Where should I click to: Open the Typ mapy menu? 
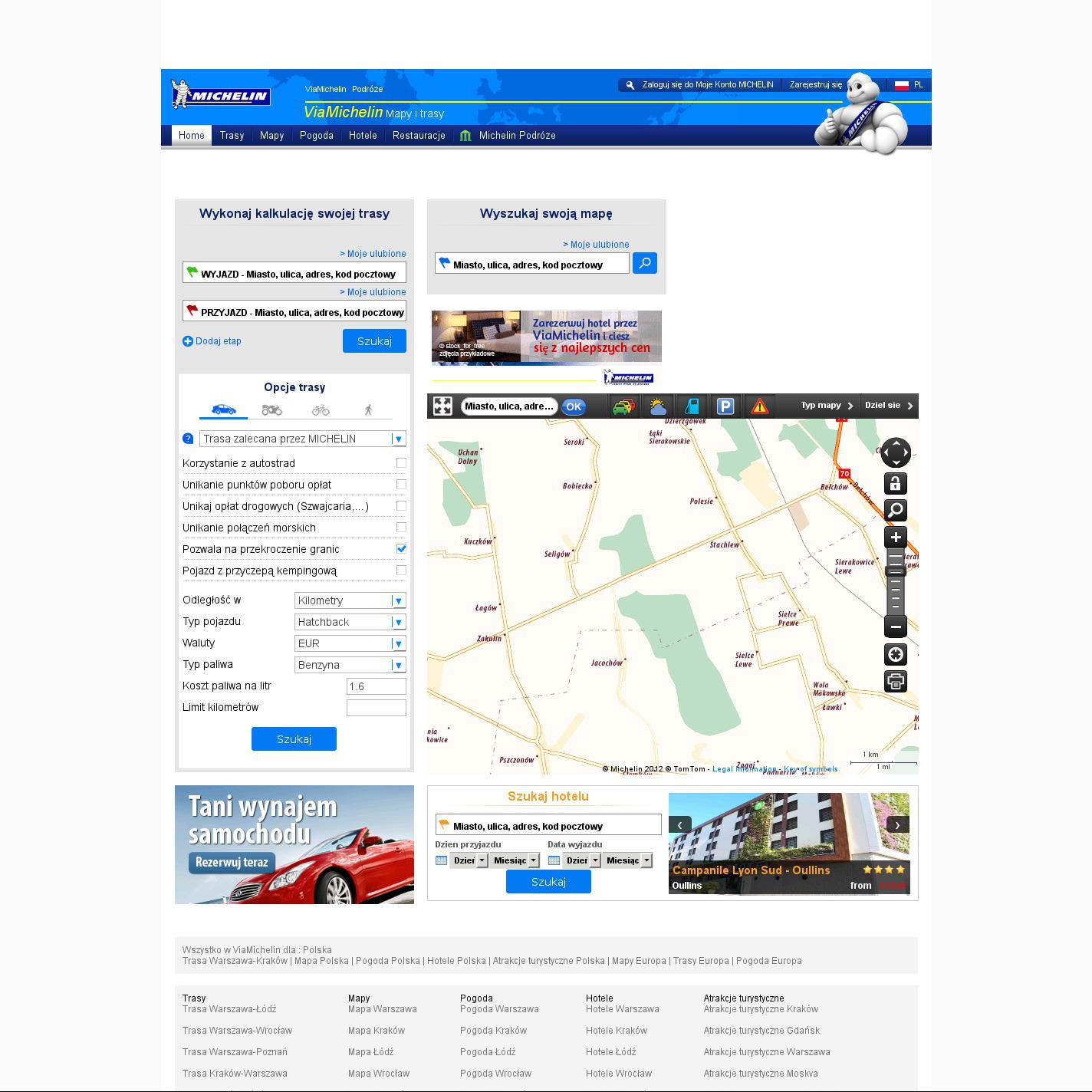[826, 406]
